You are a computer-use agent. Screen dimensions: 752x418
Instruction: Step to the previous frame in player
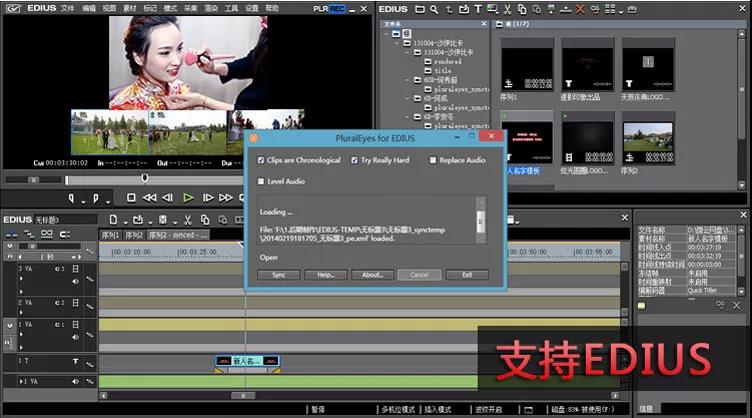[x=167, y=197]
